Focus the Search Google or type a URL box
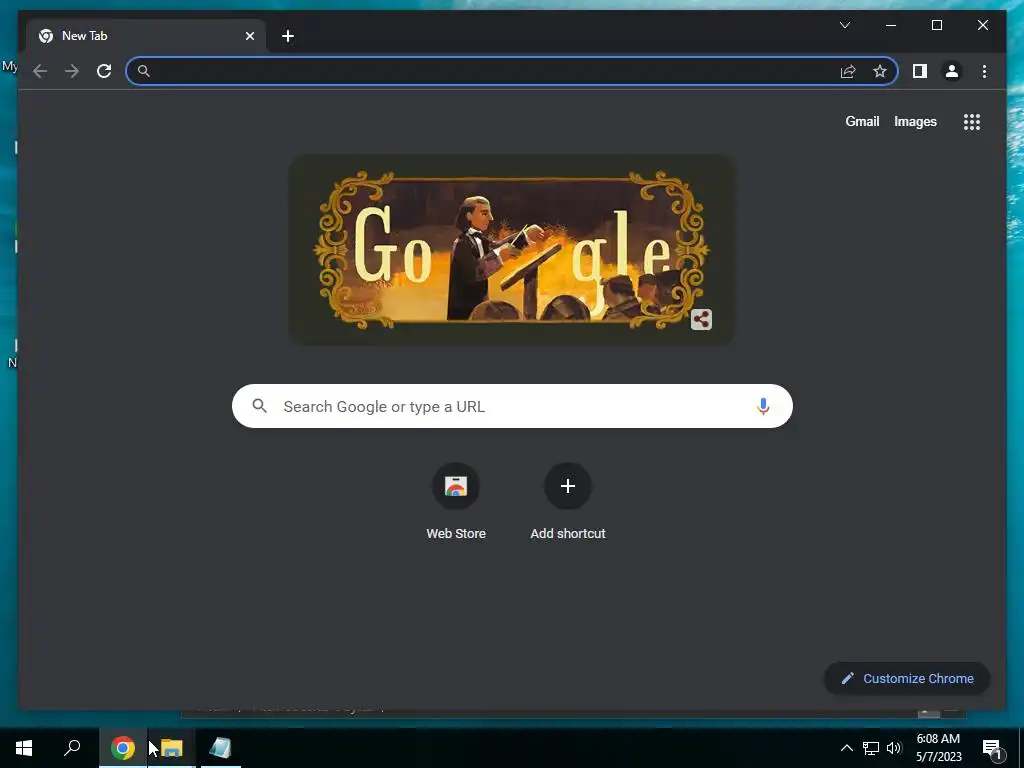 (512, 406)
